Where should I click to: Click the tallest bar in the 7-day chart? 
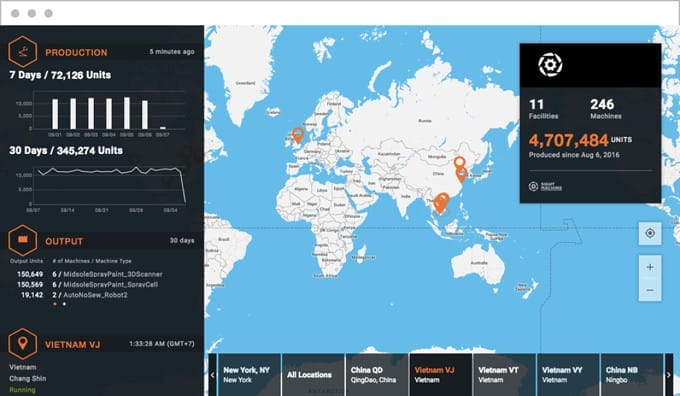tap(127, 113)
